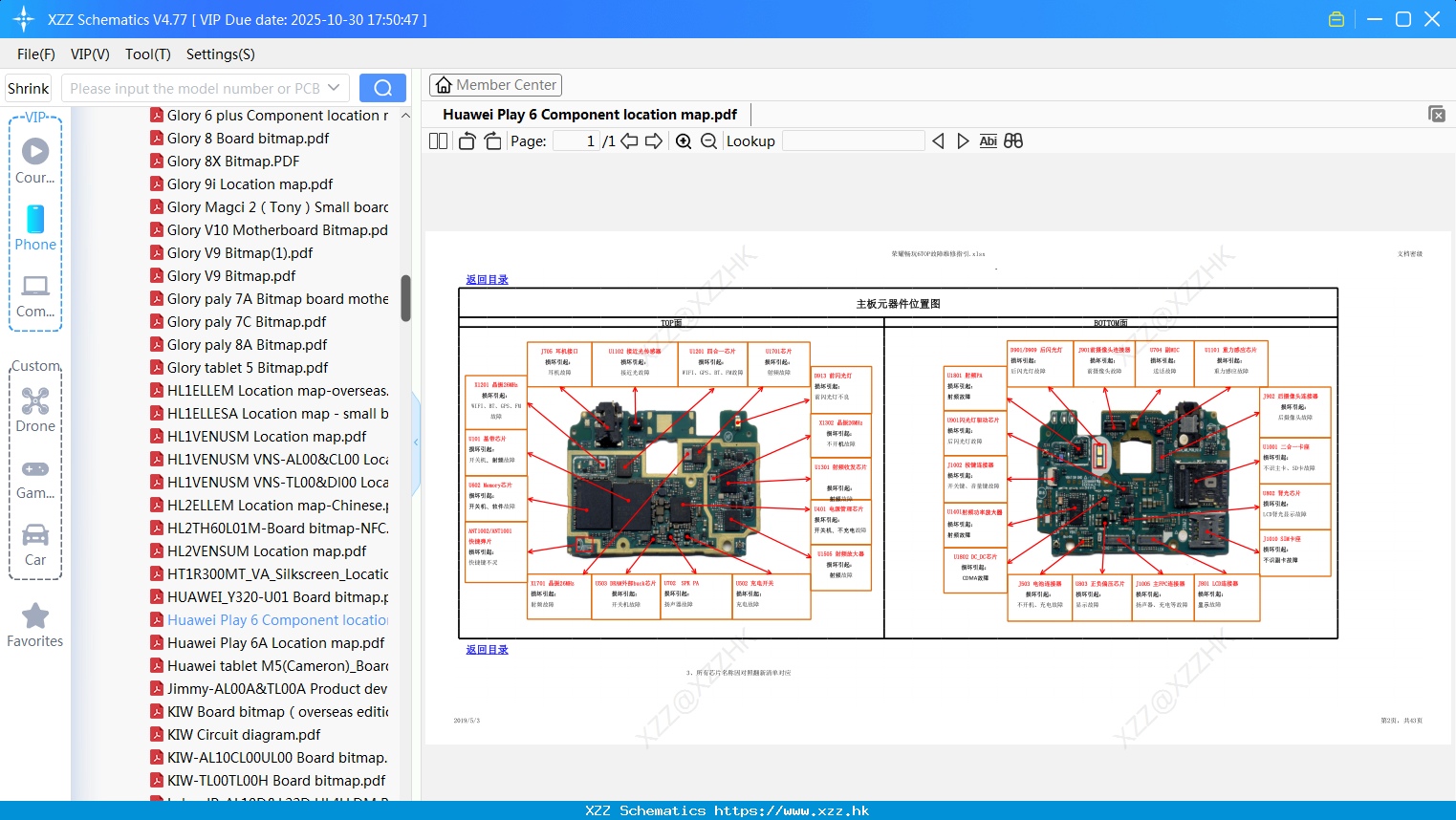Click the blue search button

(x=382, y=88)
